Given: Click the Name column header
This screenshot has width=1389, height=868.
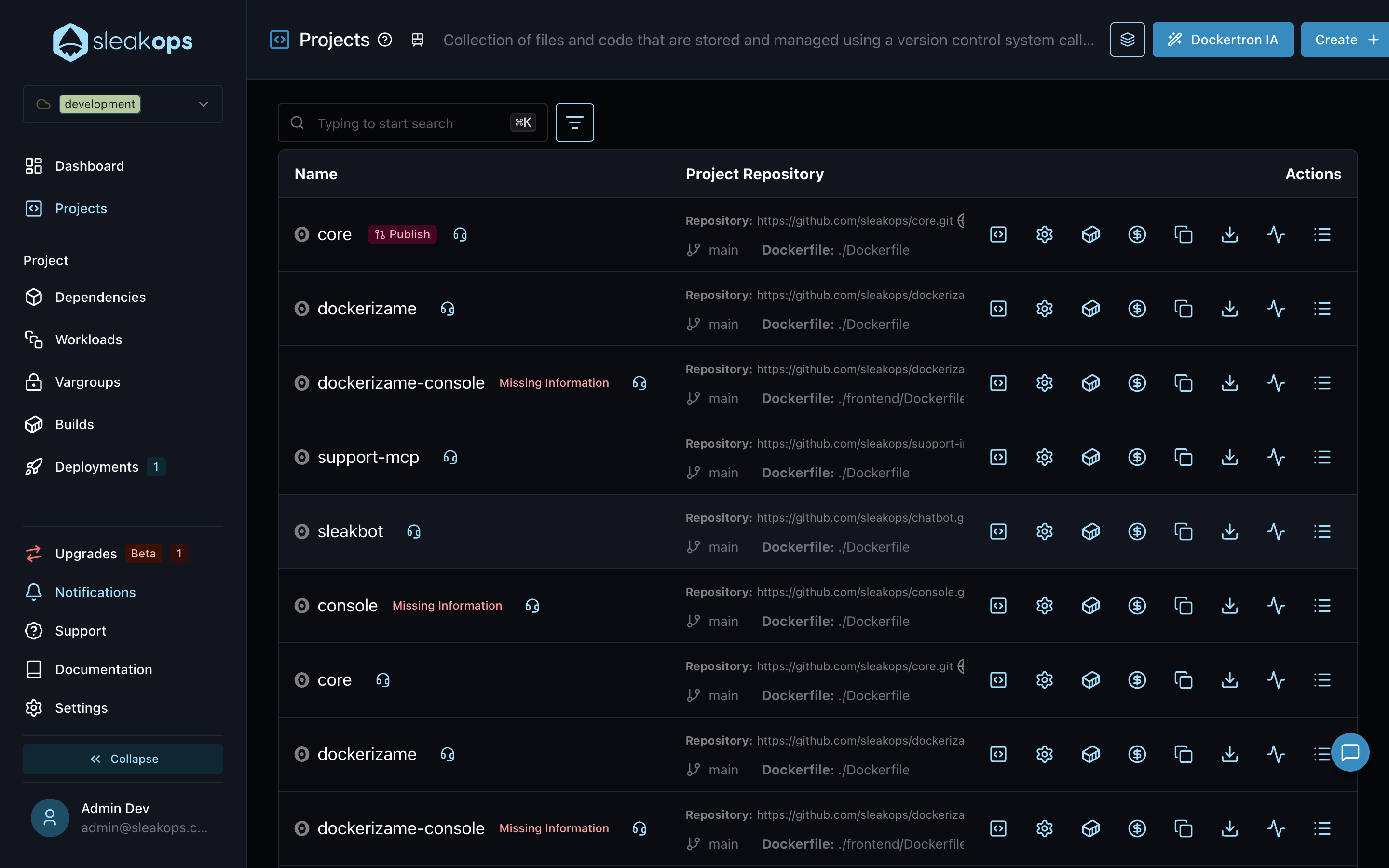Looking at the screenshot, I should coord(316,174).
